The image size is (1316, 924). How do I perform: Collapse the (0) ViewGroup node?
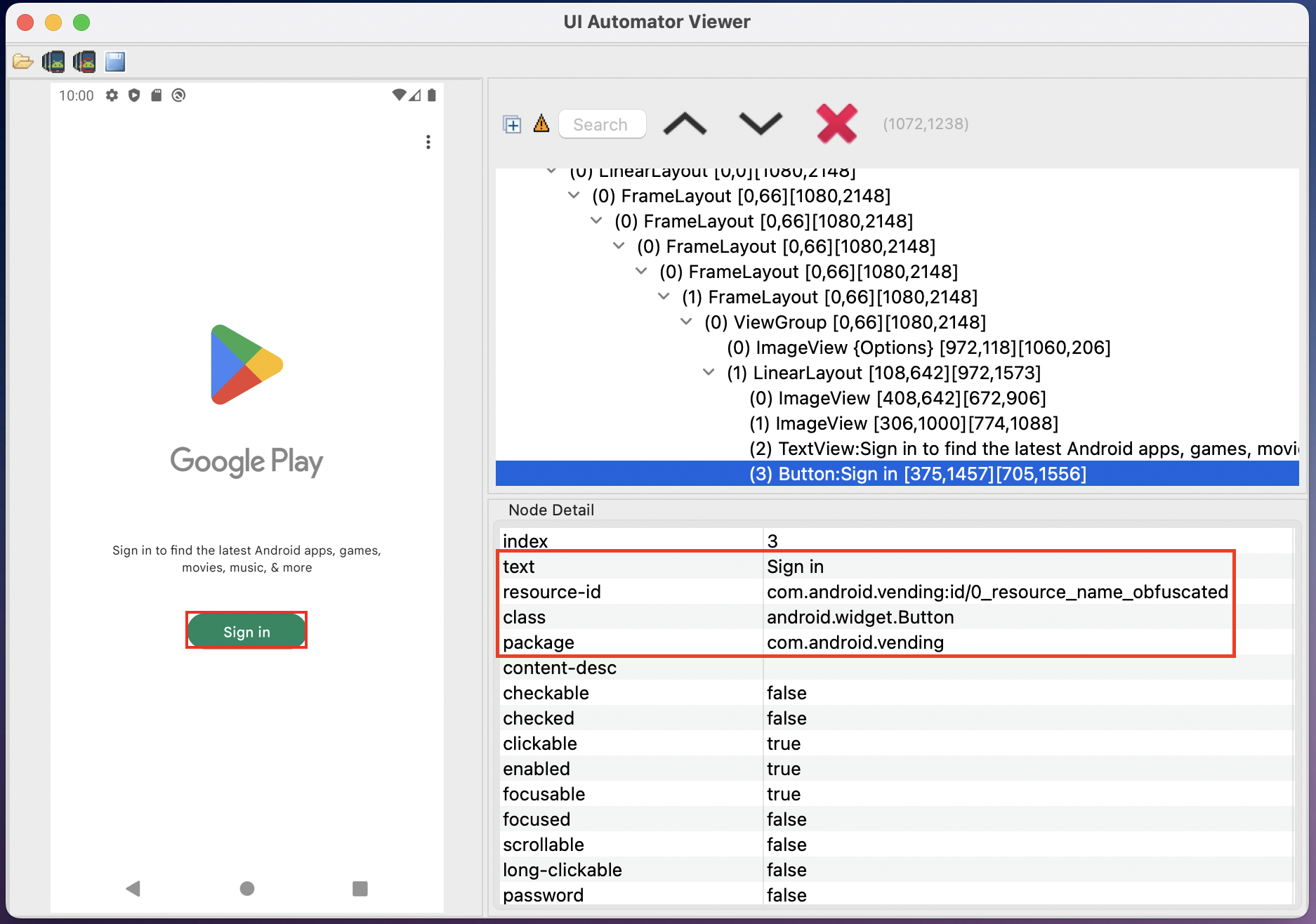pyautogui.click(x=686, y=322)
